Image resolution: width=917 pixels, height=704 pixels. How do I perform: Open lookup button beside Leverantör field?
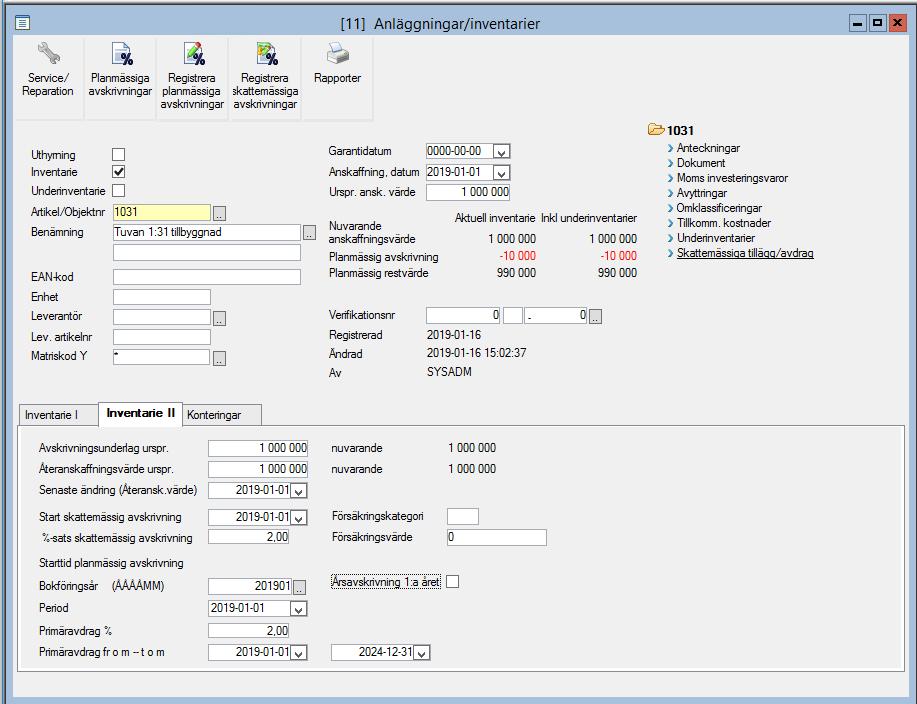coord(219,319)
